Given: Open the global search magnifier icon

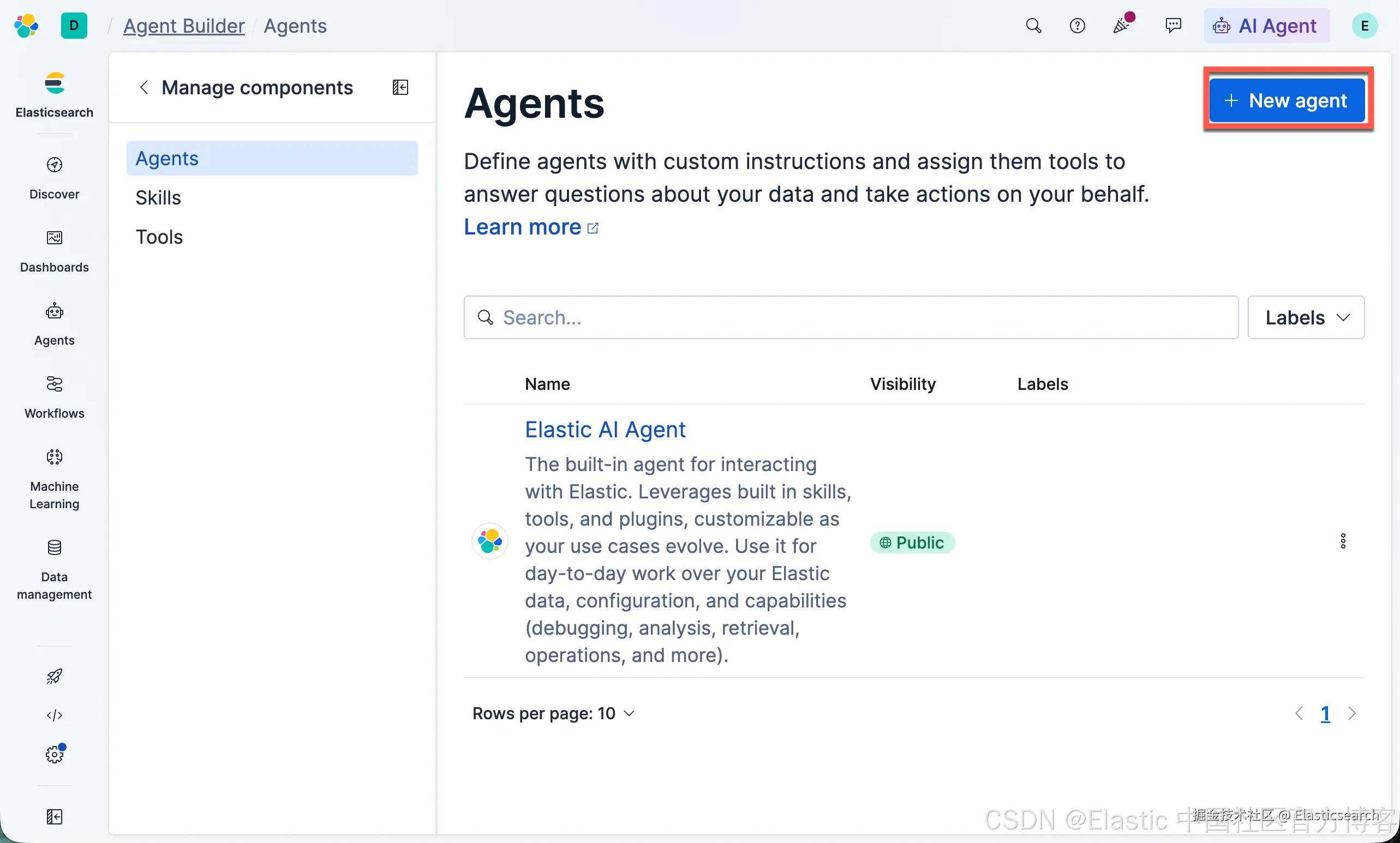Looking at the screenshot, I should pos(1033,26).
